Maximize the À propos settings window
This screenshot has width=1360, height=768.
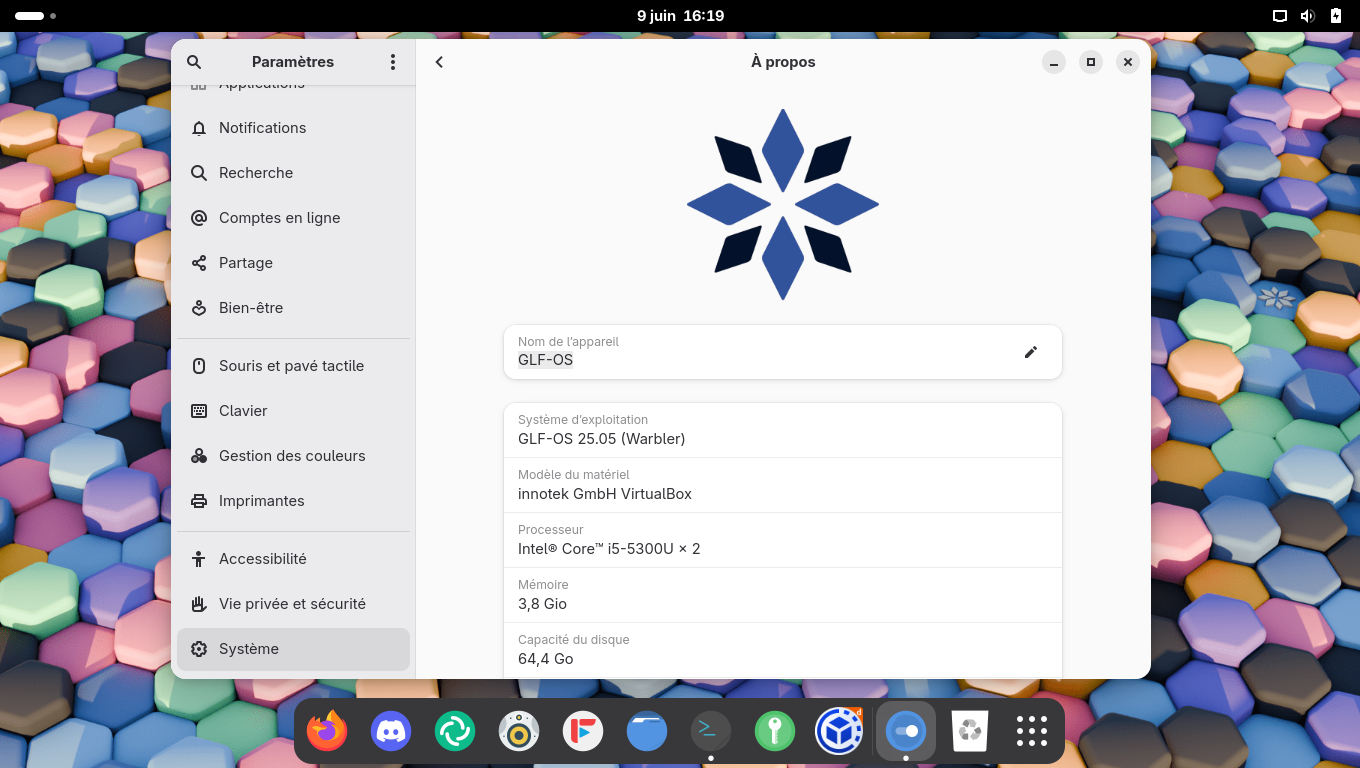[1091, 62]
